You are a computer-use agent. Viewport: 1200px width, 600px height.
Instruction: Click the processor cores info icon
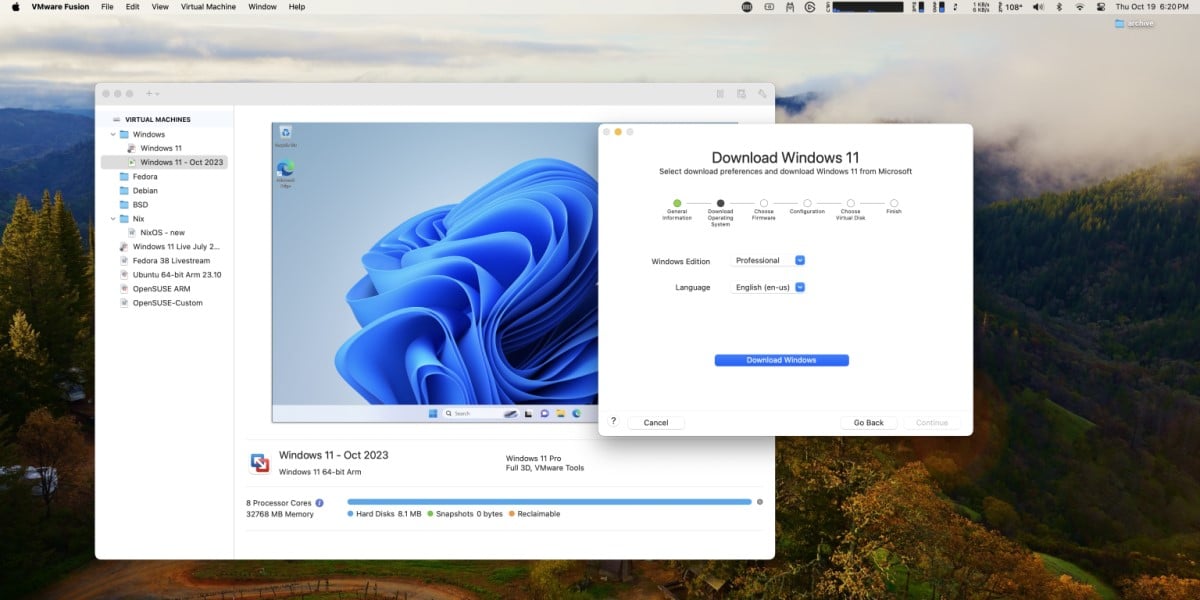(x=319, y=502)
